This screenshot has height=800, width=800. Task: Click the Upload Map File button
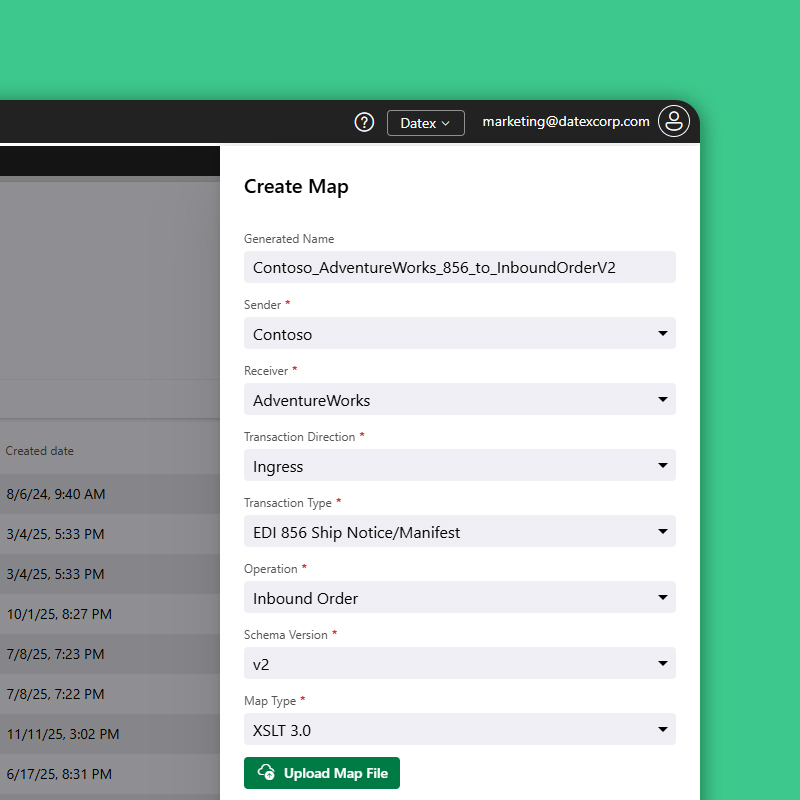(322, 773)
